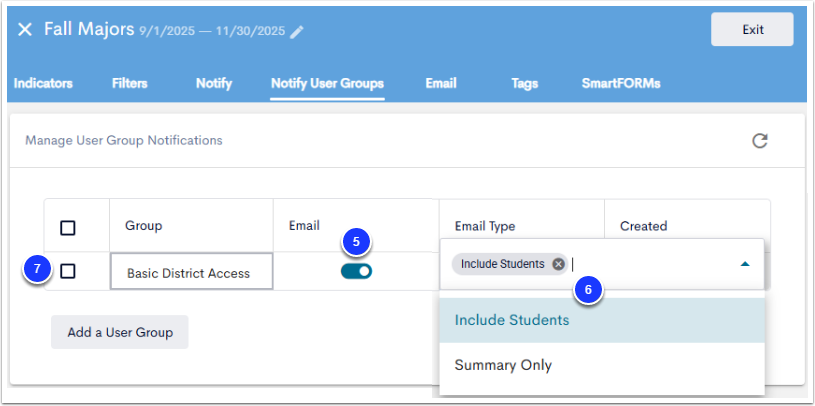Open the SmartFORMs tab
This screenshot has width=815, height=406.
pos(621,83)
